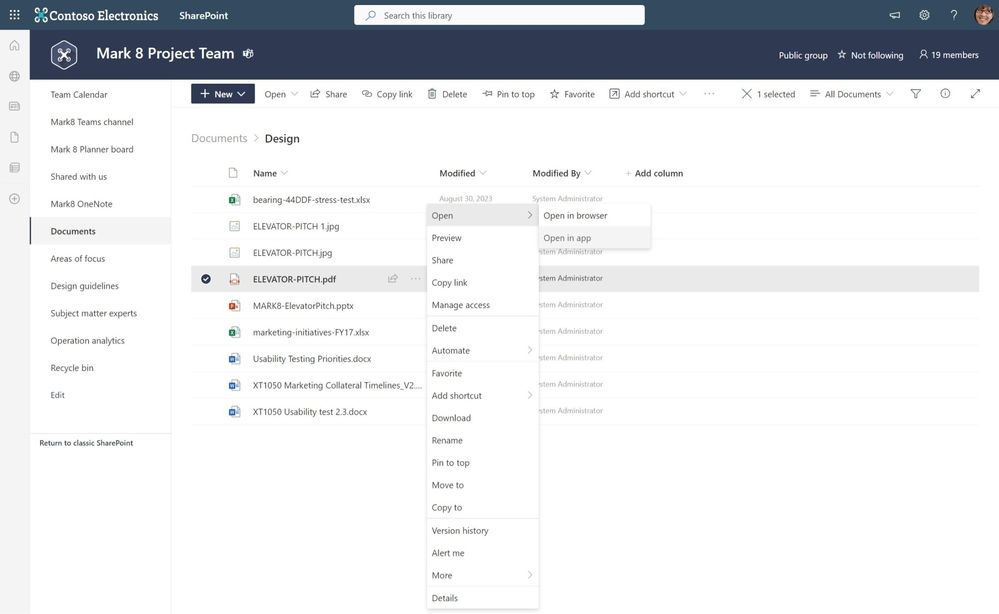Uncheck the ELEVATOR-PITCH.pdf selection circle
This screenshot has height=614, width=999.
pyautogui.click(x=206, y=279)
